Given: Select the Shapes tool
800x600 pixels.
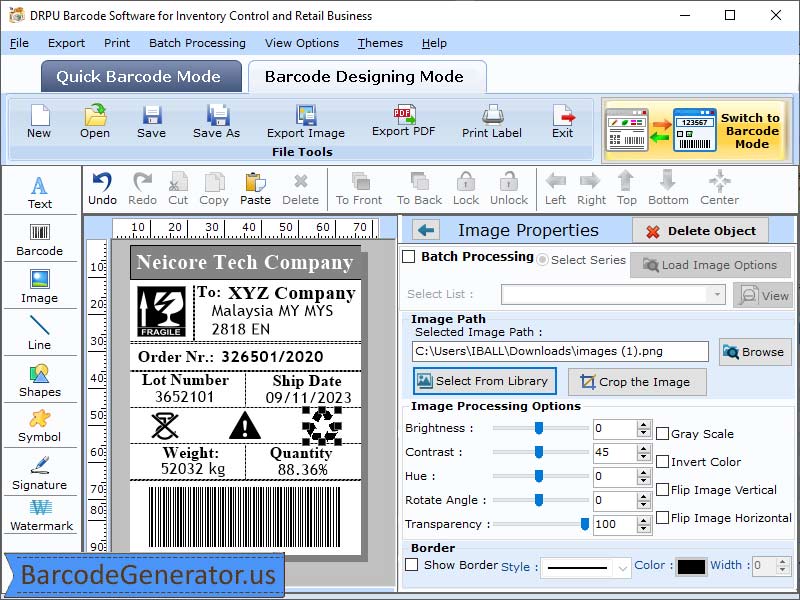Looking at the screenshot, I should pyautogui.click(x=40, y=381).
